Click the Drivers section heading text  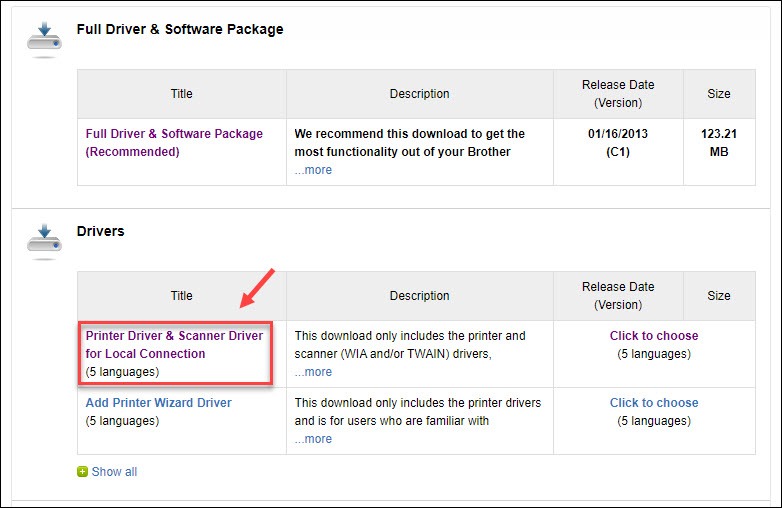[x=101, y=231]
